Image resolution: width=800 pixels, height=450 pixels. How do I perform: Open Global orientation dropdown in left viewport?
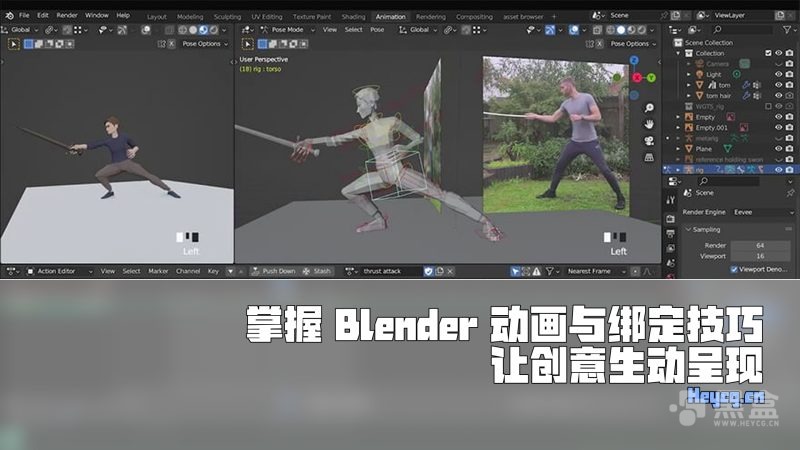19,30
